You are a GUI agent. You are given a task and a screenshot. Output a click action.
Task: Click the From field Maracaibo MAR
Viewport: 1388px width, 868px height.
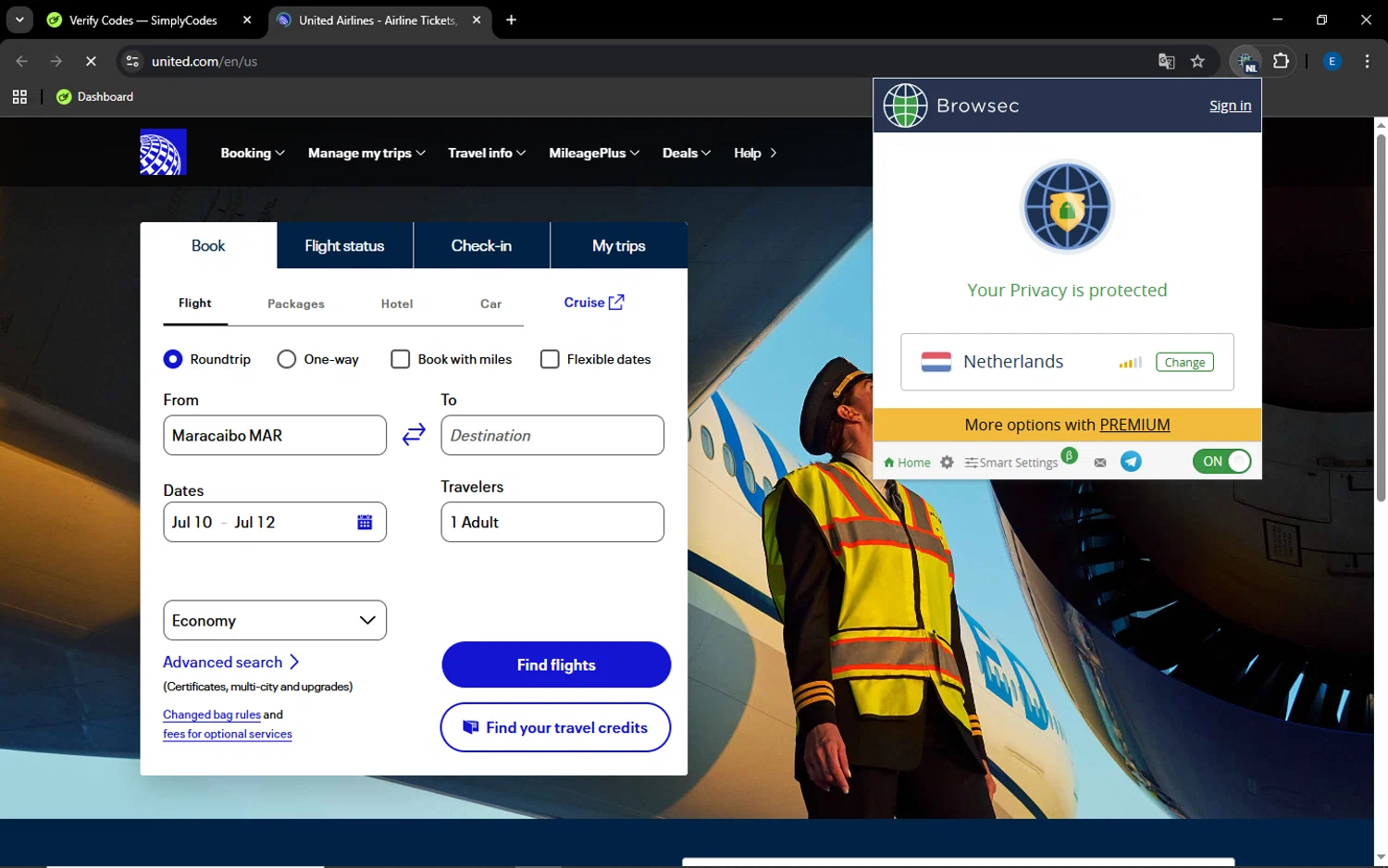(x=275, y=435)
